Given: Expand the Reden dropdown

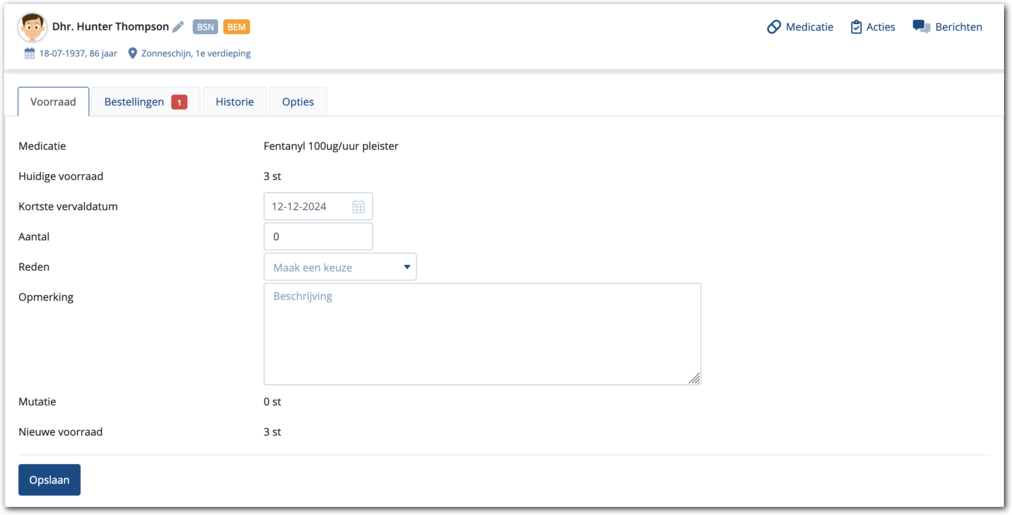Looking at the screenshot, I should click(x=340, y=267).
